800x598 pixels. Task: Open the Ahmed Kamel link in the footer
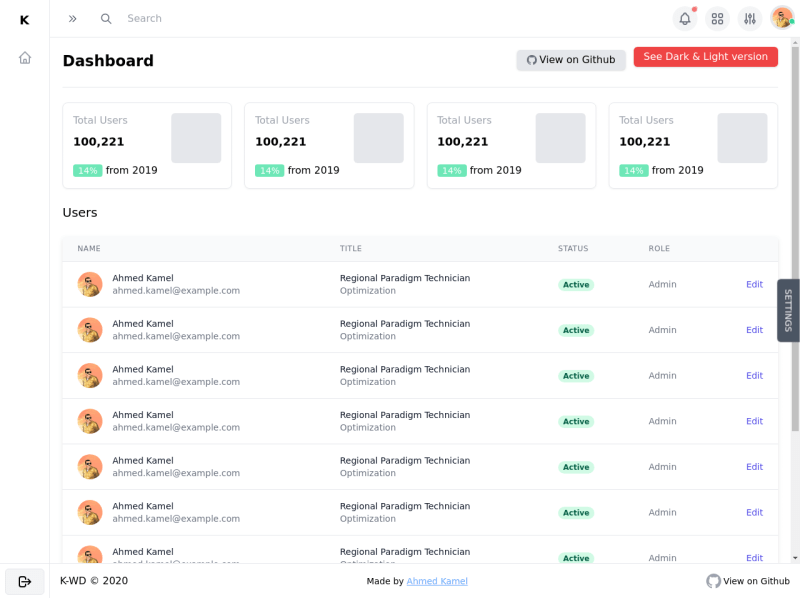(437, 581)
